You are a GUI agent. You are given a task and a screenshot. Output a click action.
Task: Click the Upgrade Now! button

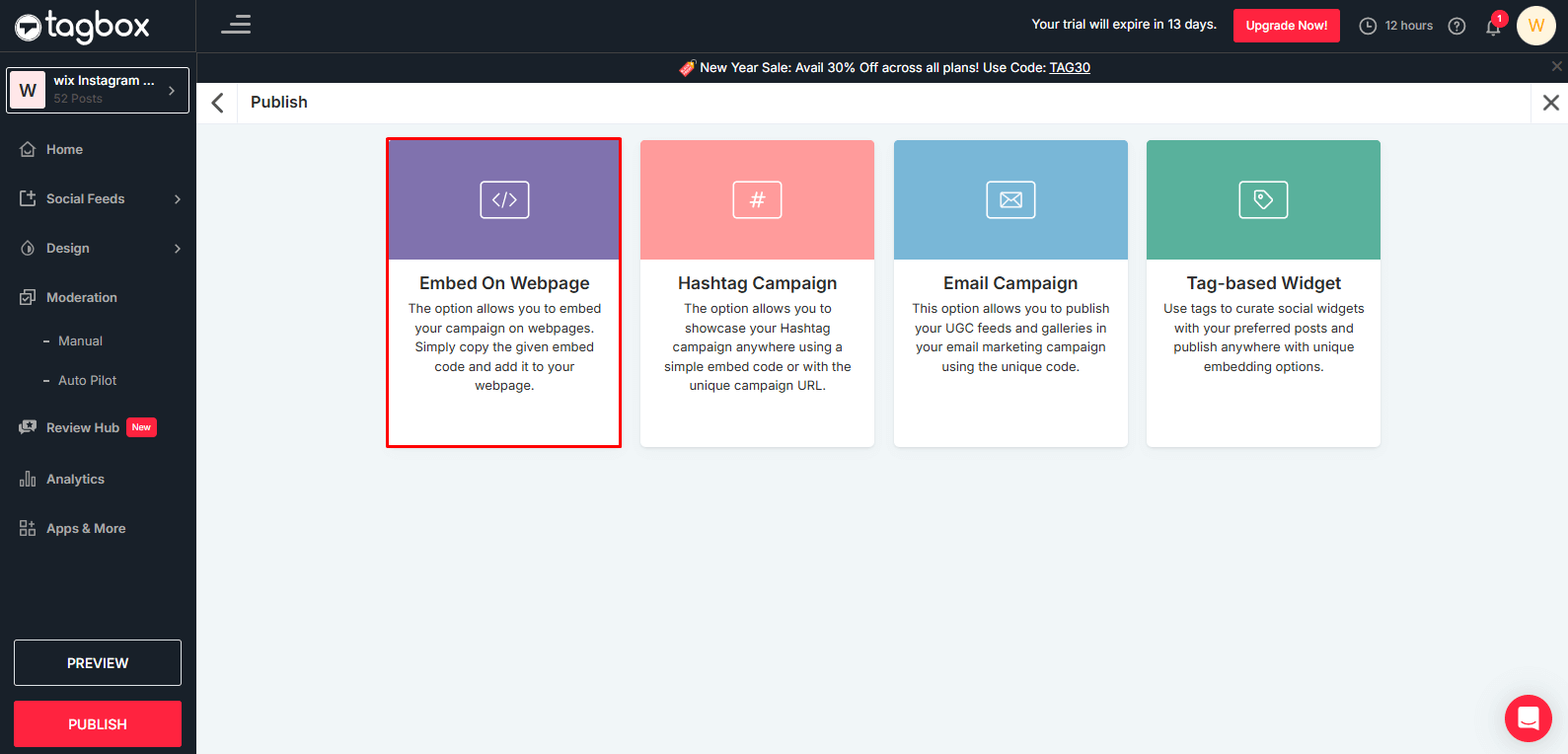1286,26
